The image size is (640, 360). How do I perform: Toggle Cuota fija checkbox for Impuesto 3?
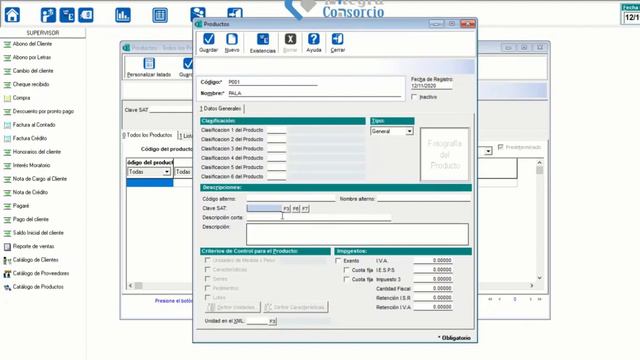[347, 279]
